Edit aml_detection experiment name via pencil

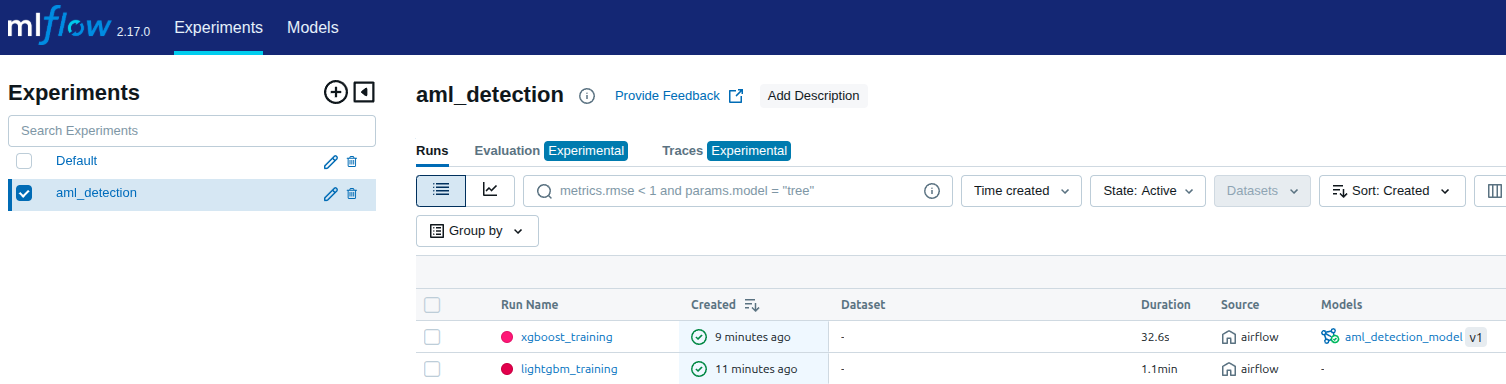[331, 194]
